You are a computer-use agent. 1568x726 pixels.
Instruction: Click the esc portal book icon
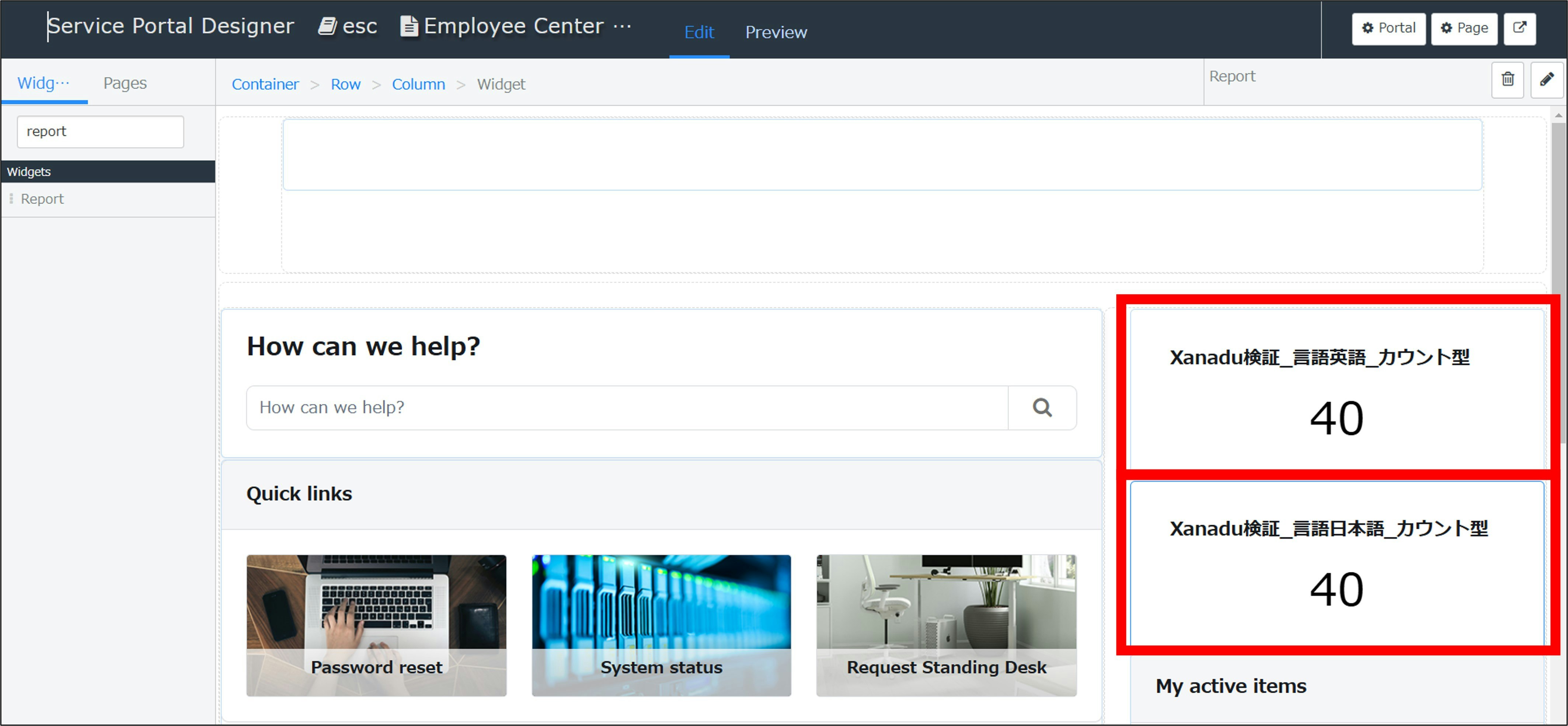click(327, 26)
